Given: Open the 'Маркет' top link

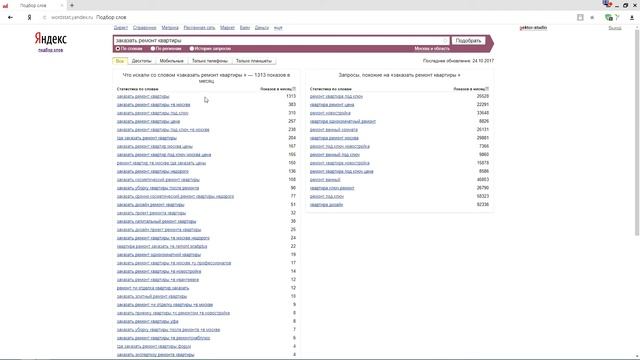Looking at the screenshot, I should [x=227, y=28].
